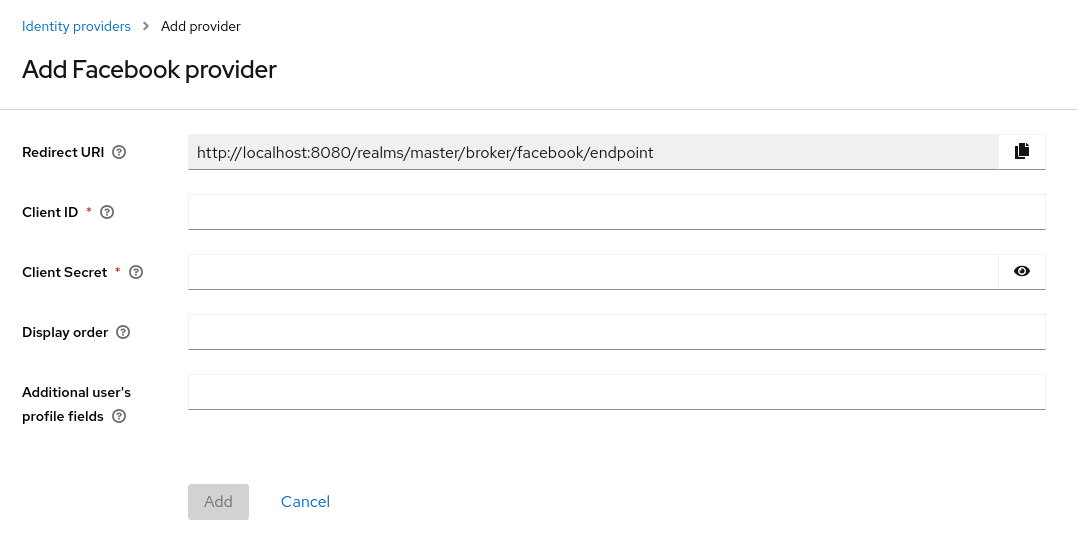Reveal the Client Secret with eye icon
Image resolution: width=1077 pixels, height=545 pixels.
1021,272
